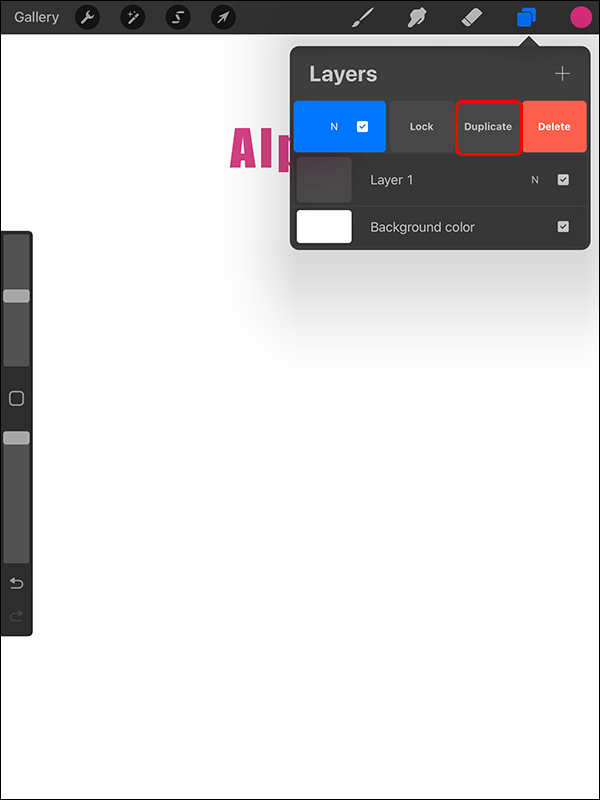Viewport: 600px width, 800px height.
Task: Select the Eraser tool
Action: 471,18
